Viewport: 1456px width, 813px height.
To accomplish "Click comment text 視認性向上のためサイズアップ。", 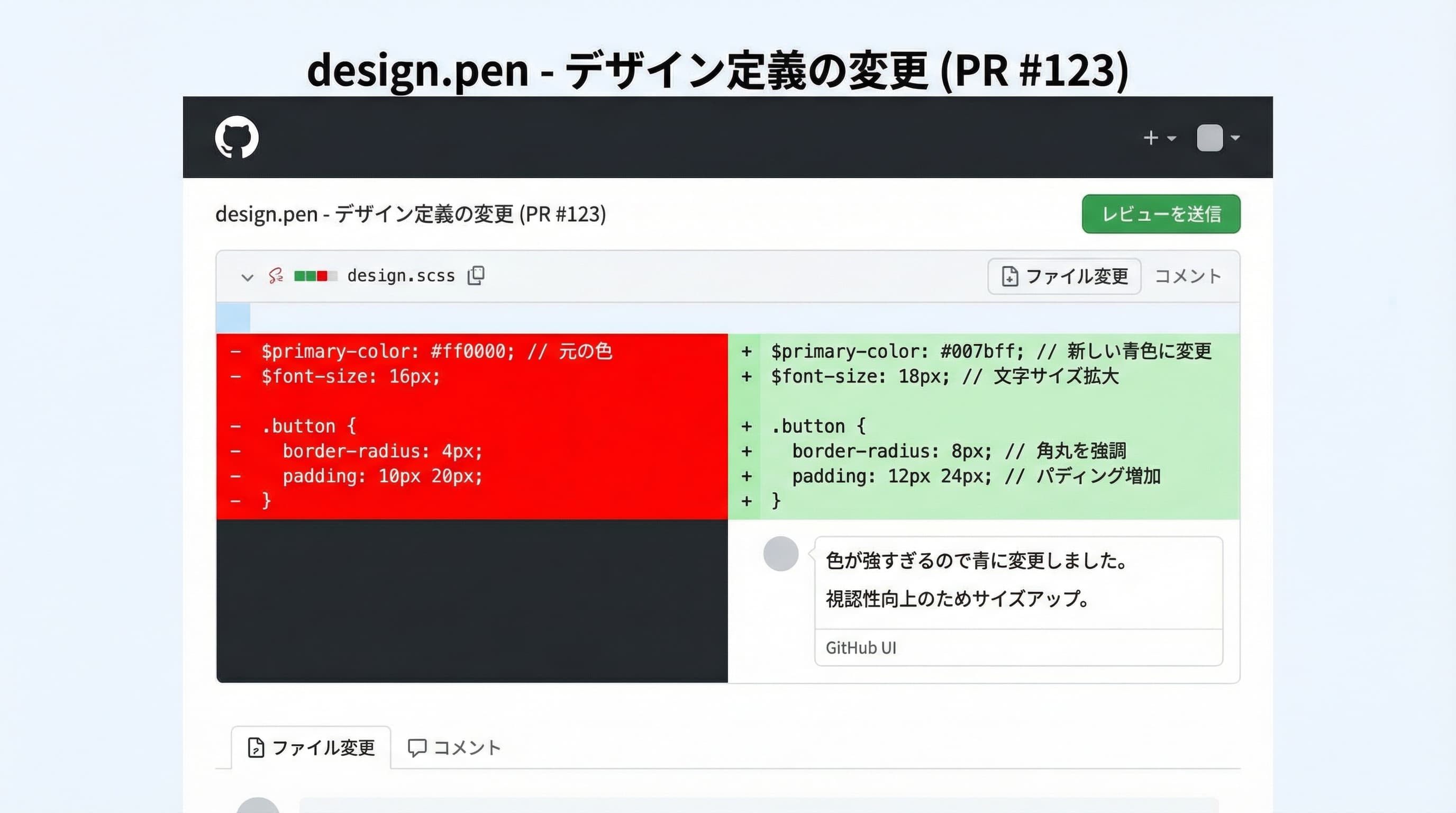I will tap(958, 598).
